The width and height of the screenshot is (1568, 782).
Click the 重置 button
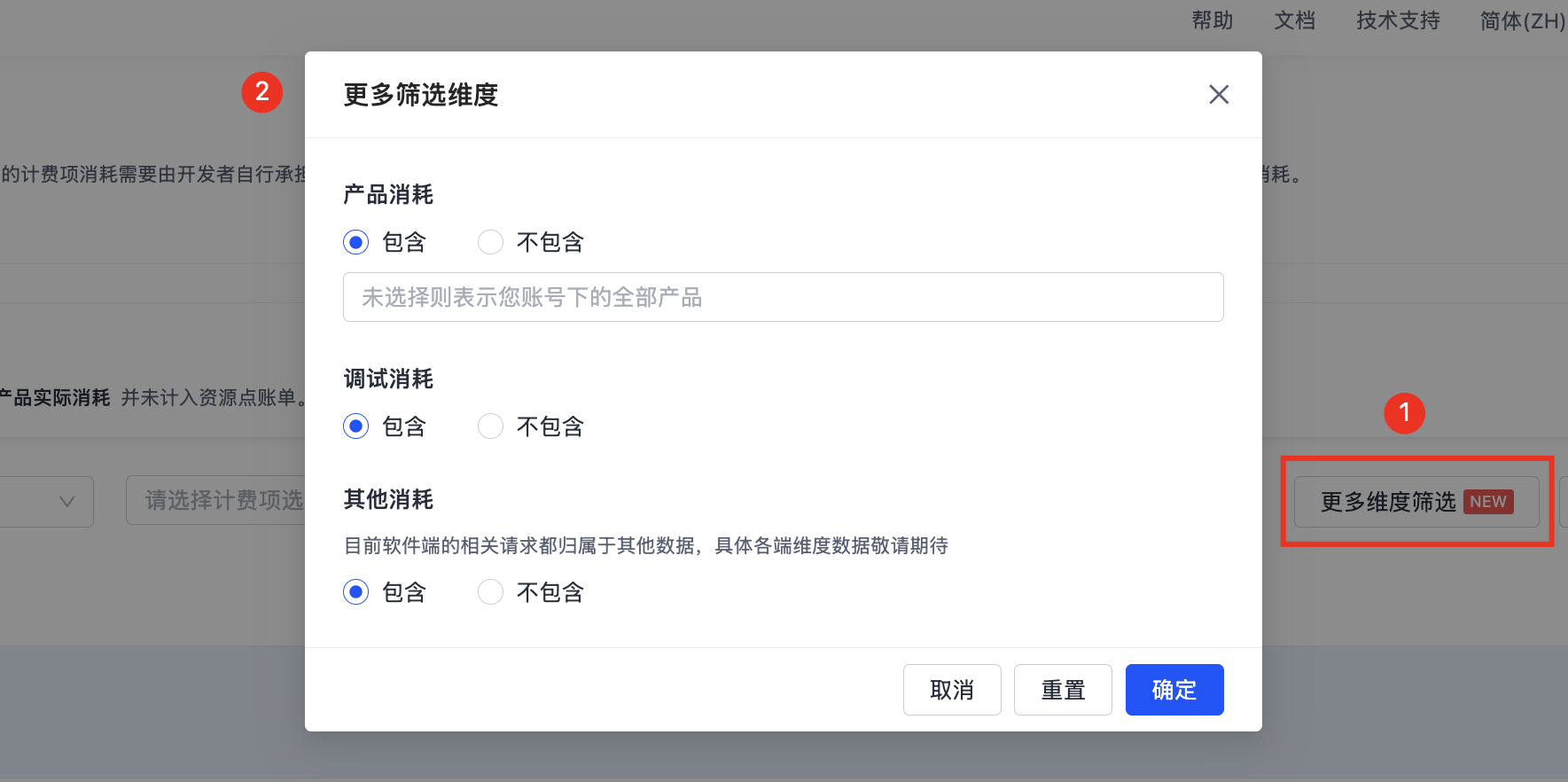[x=1063, y=690]
